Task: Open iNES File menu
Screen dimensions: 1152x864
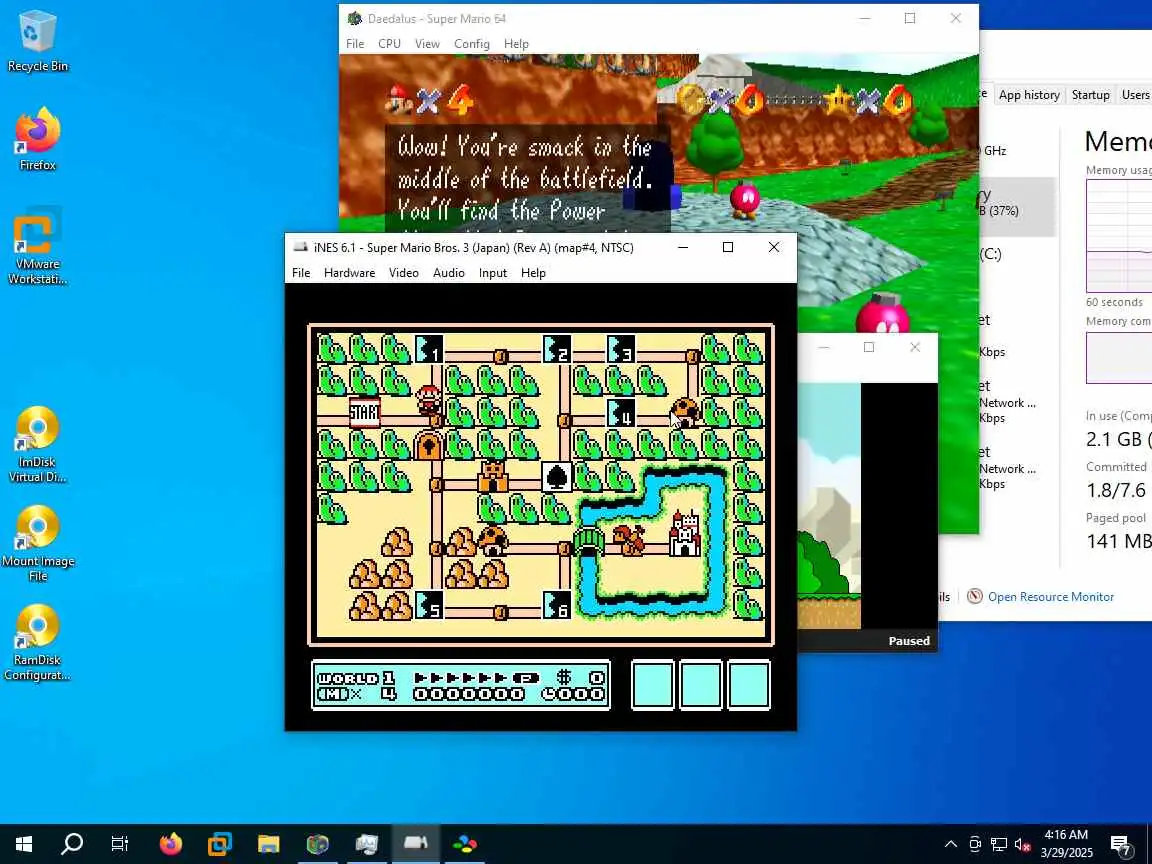Action: [301, 273]
